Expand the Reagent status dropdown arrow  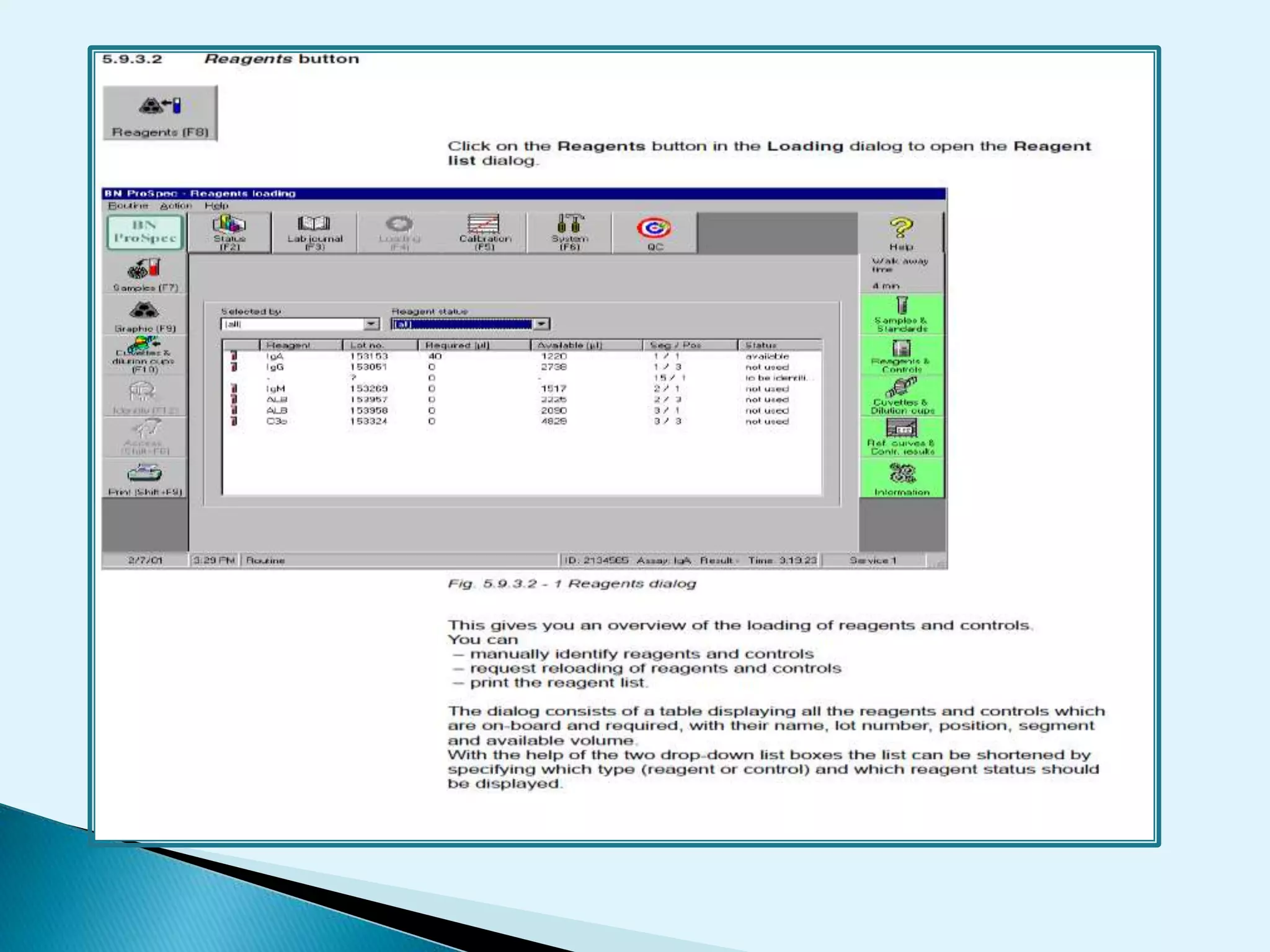pos(541,324)
